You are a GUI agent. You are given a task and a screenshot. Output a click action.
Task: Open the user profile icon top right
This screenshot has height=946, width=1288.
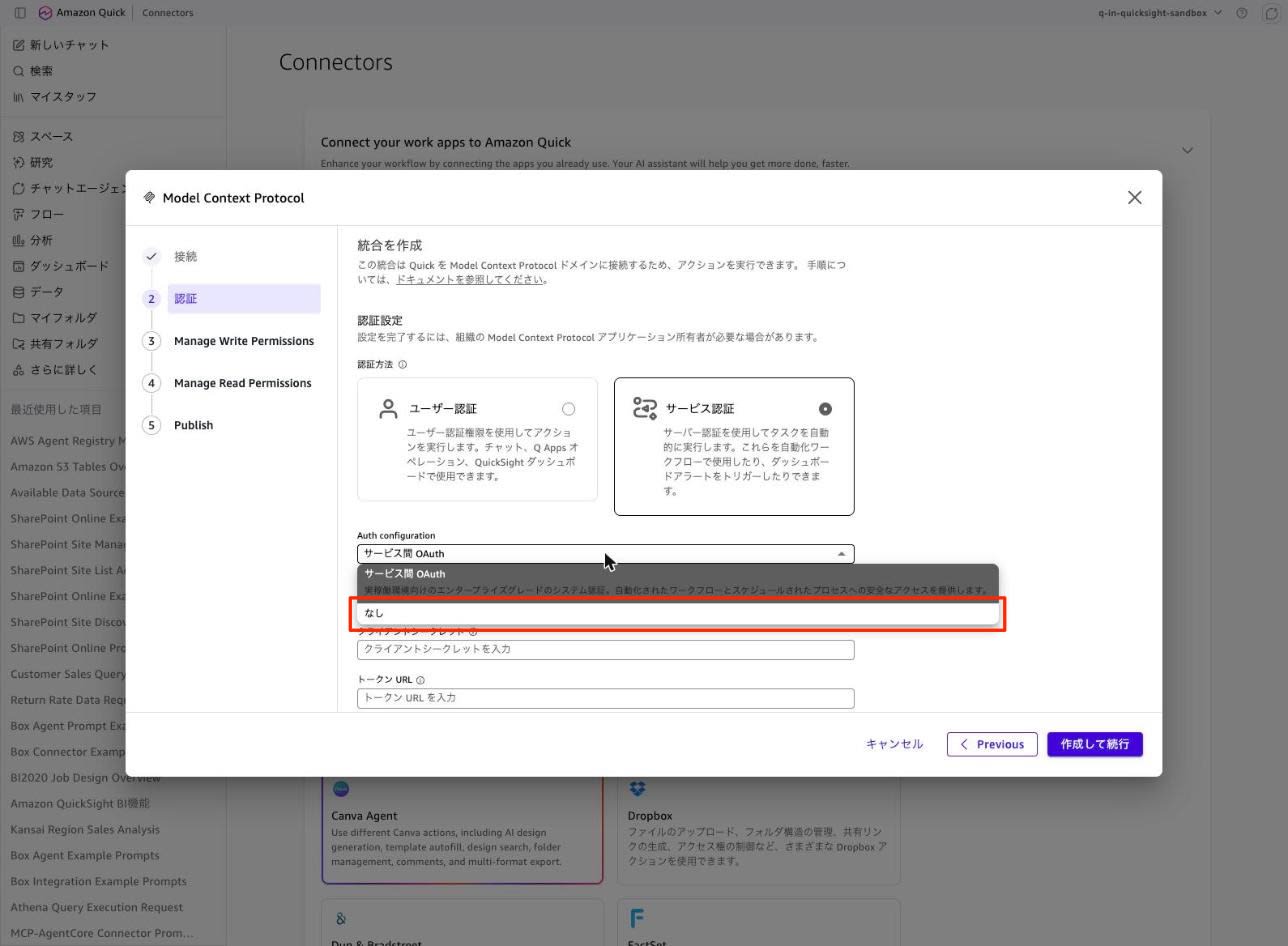click(1271, 13)
